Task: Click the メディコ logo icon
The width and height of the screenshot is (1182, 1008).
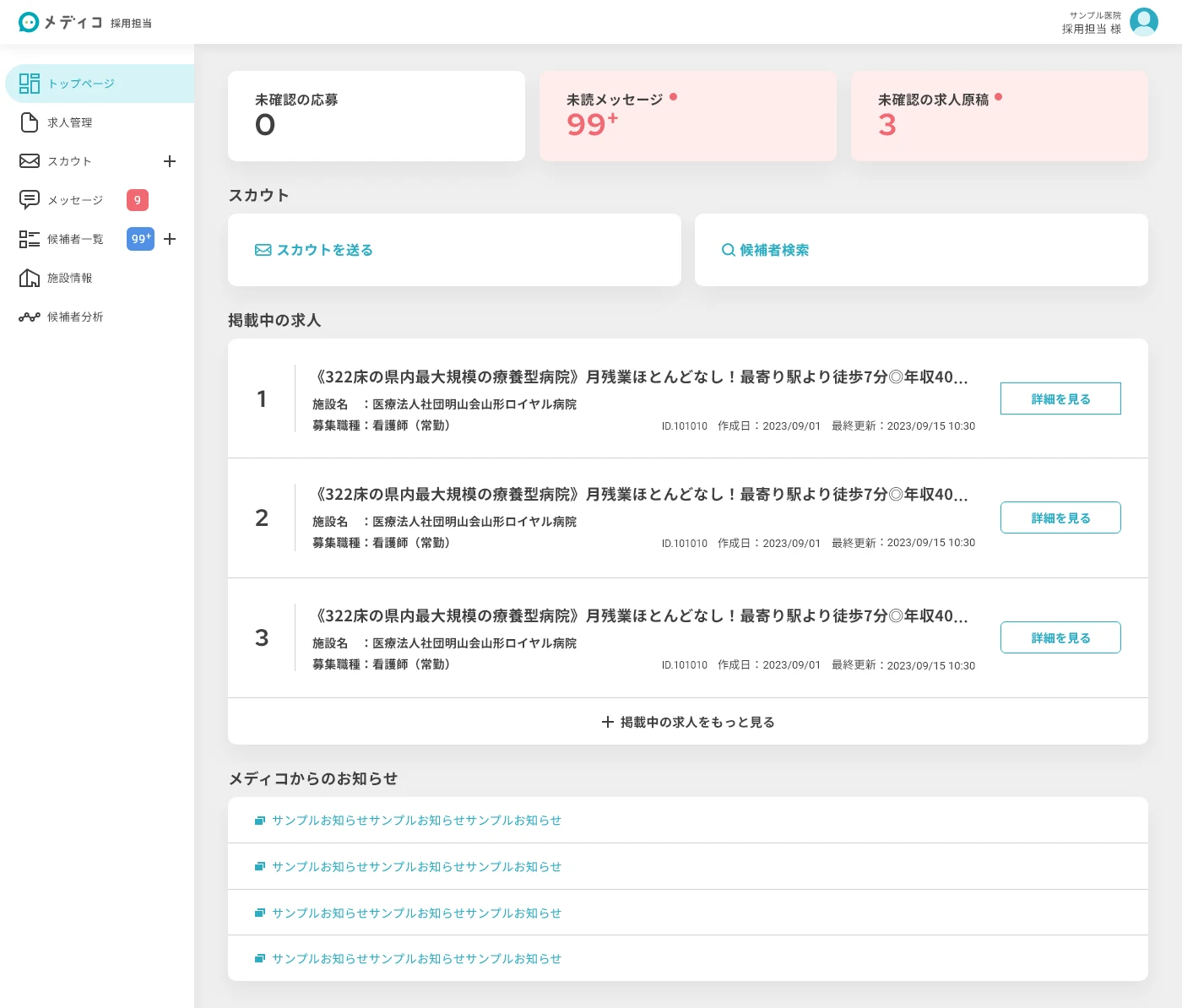Action: pyautogui.click(x=29, y=22)
